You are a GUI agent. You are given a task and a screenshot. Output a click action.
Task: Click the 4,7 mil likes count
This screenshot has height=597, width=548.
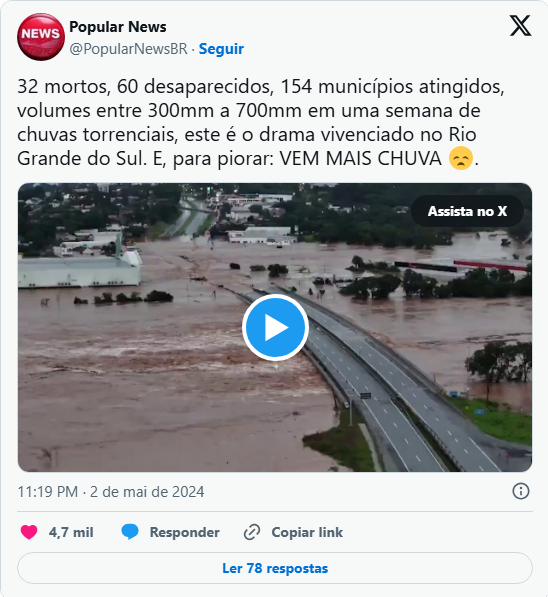pyautogui.click(x=71, y=532)
